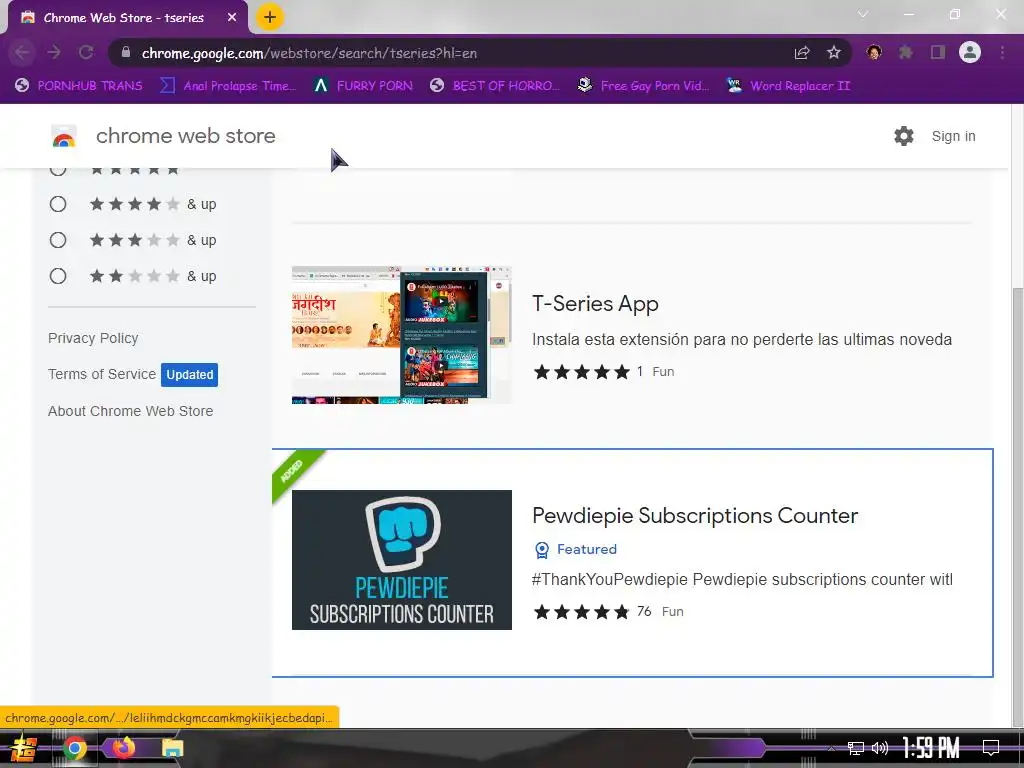
Task: Click the Windows Start button in taskbar
Action: pos(24,748)
